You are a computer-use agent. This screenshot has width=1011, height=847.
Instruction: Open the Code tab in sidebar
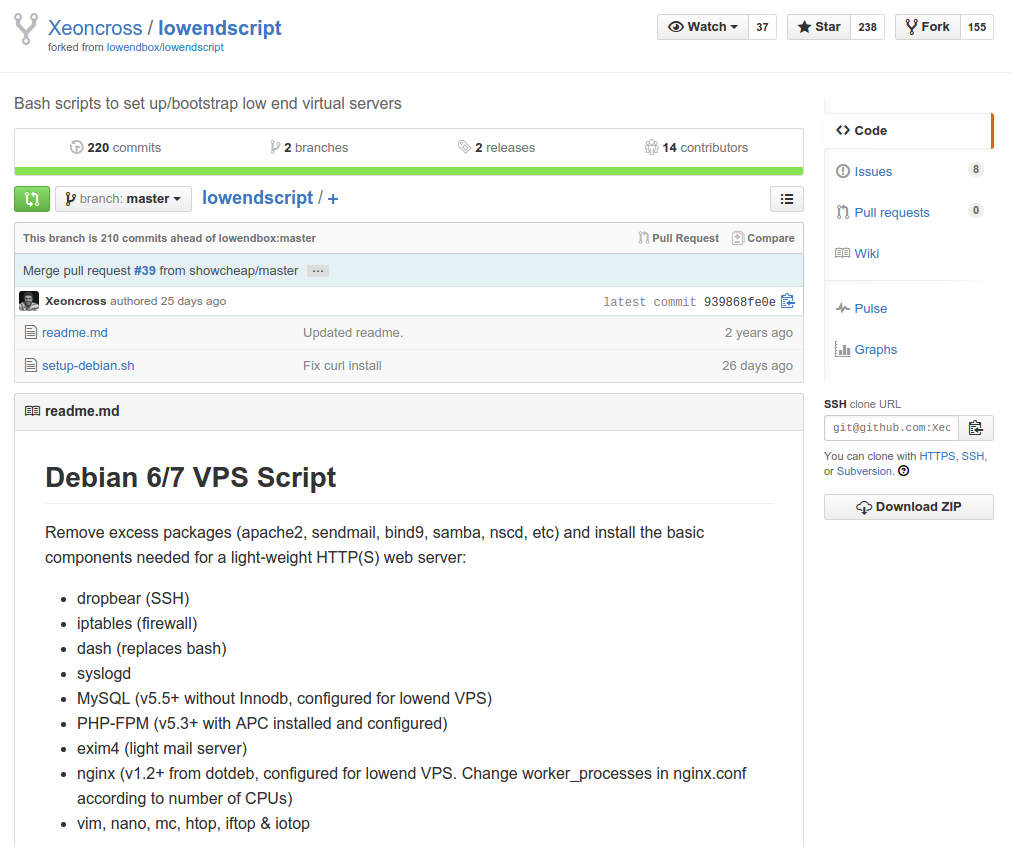pyautogui.click(x=908, y=130)
